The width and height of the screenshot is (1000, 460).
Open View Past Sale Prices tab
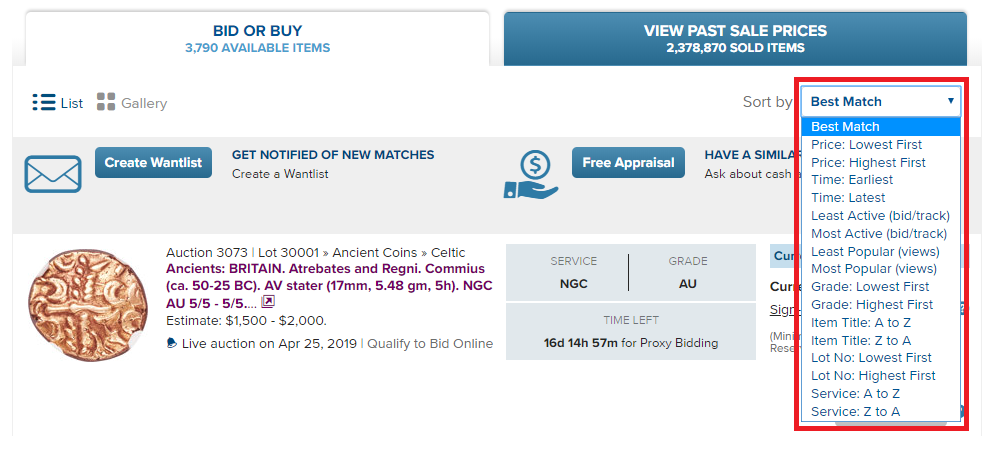point(735,38)
